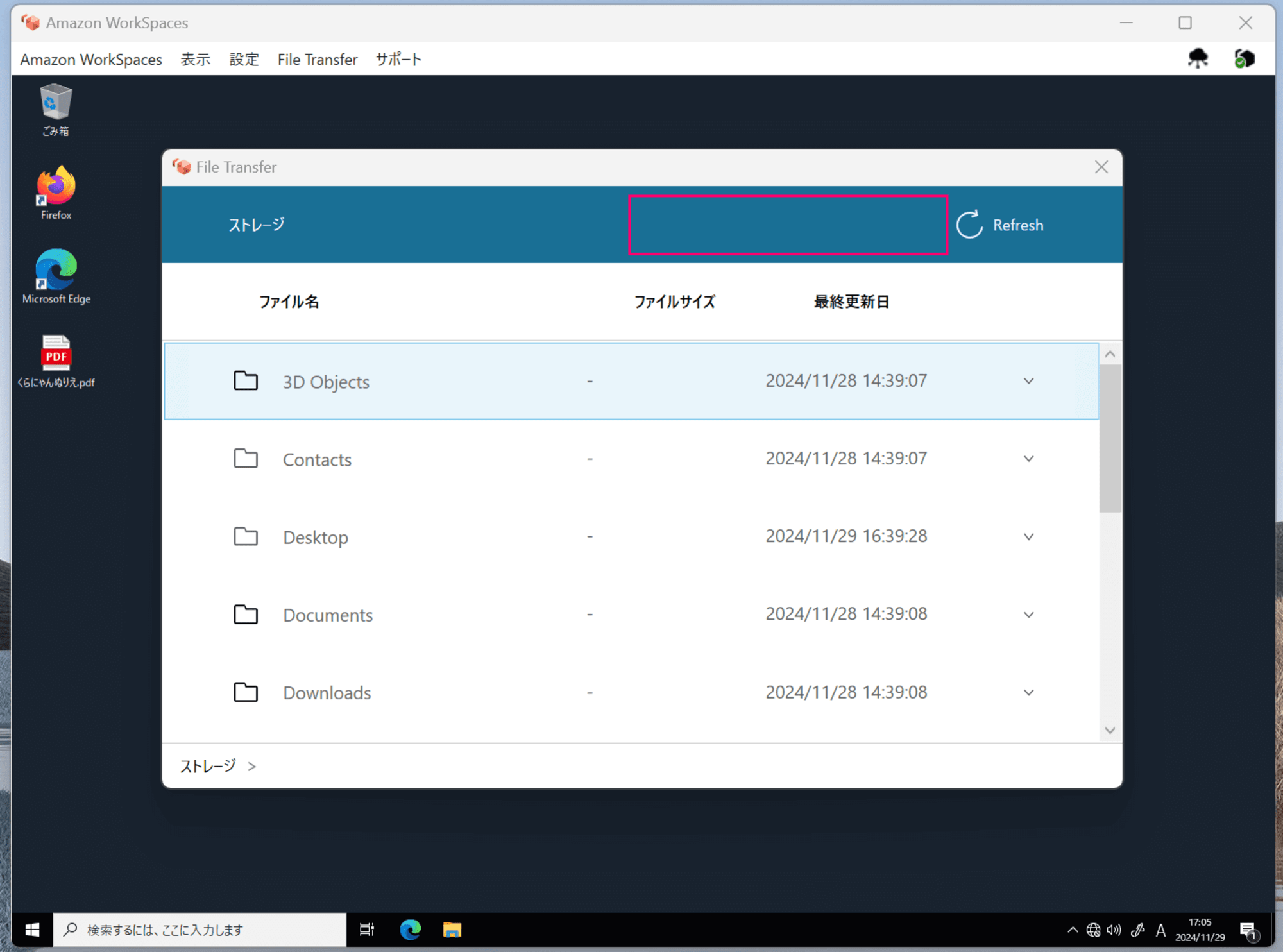Click the Windows taskbar search box
This screenshot has width=1283, height=952.
point(200,930)
